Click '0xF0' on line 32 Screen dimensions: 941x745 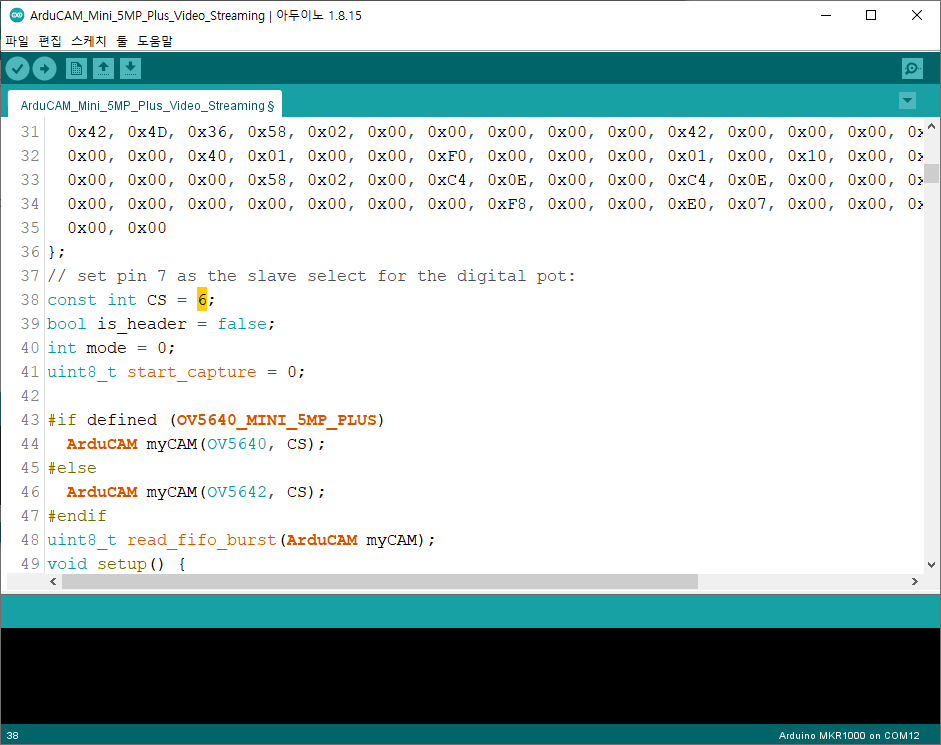tap(447, 155)
